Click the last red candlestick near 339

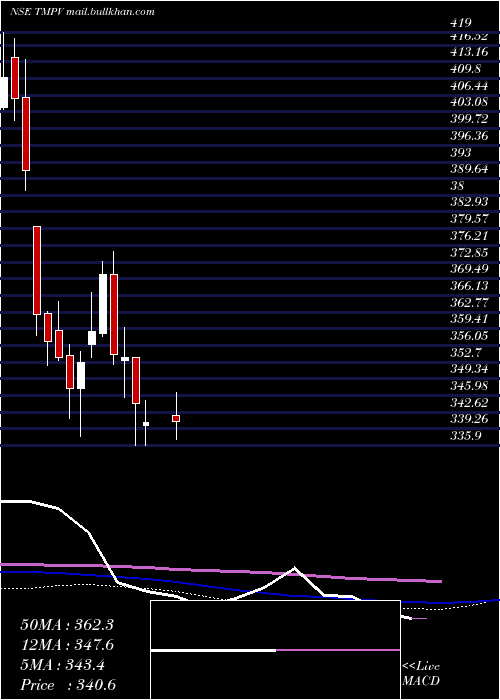click(x=176, y=418)
